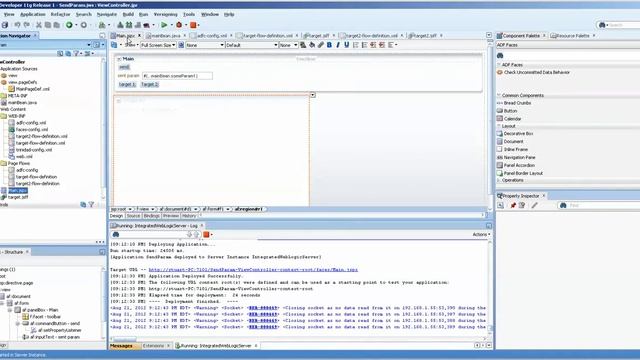
Task: Close the Main.jspx editor tab
Action: click(139, 36)
